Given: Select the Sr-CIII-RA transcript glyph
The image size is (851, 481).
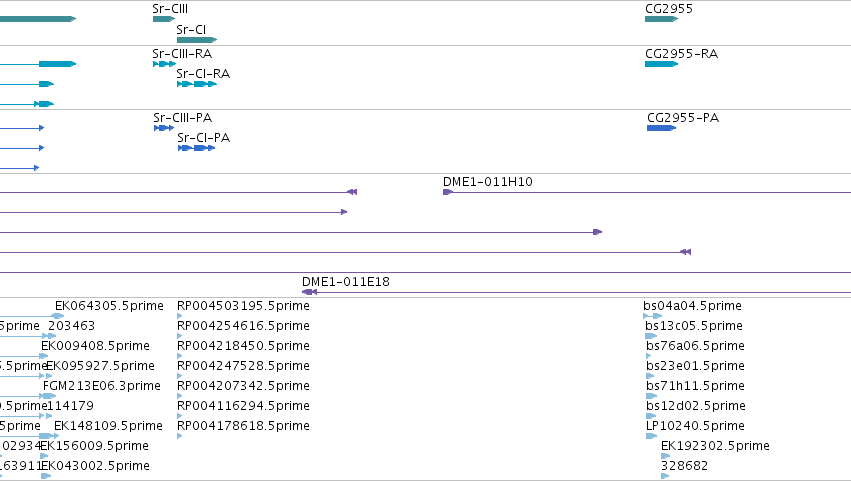Looking at the screenshot, I should (x=164, y=64).
